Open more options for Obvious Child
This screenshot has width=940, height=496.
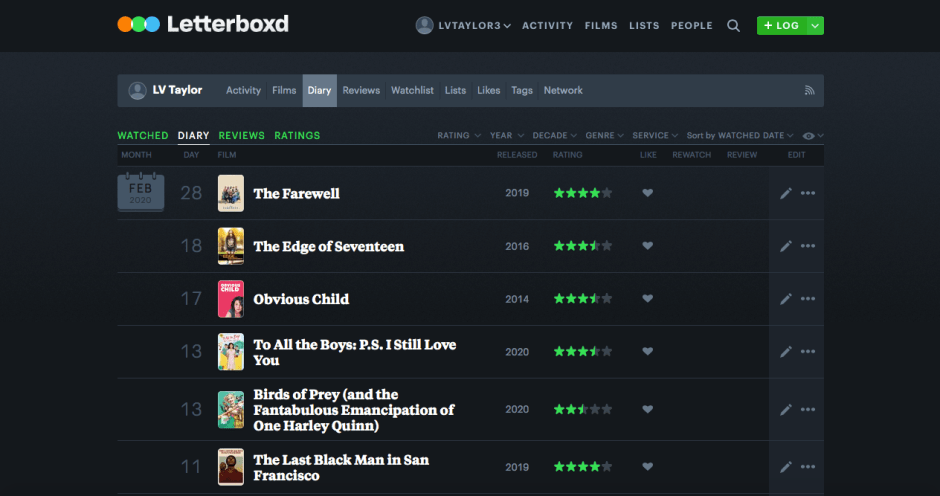pyautogui.click(x=808, y=299)
